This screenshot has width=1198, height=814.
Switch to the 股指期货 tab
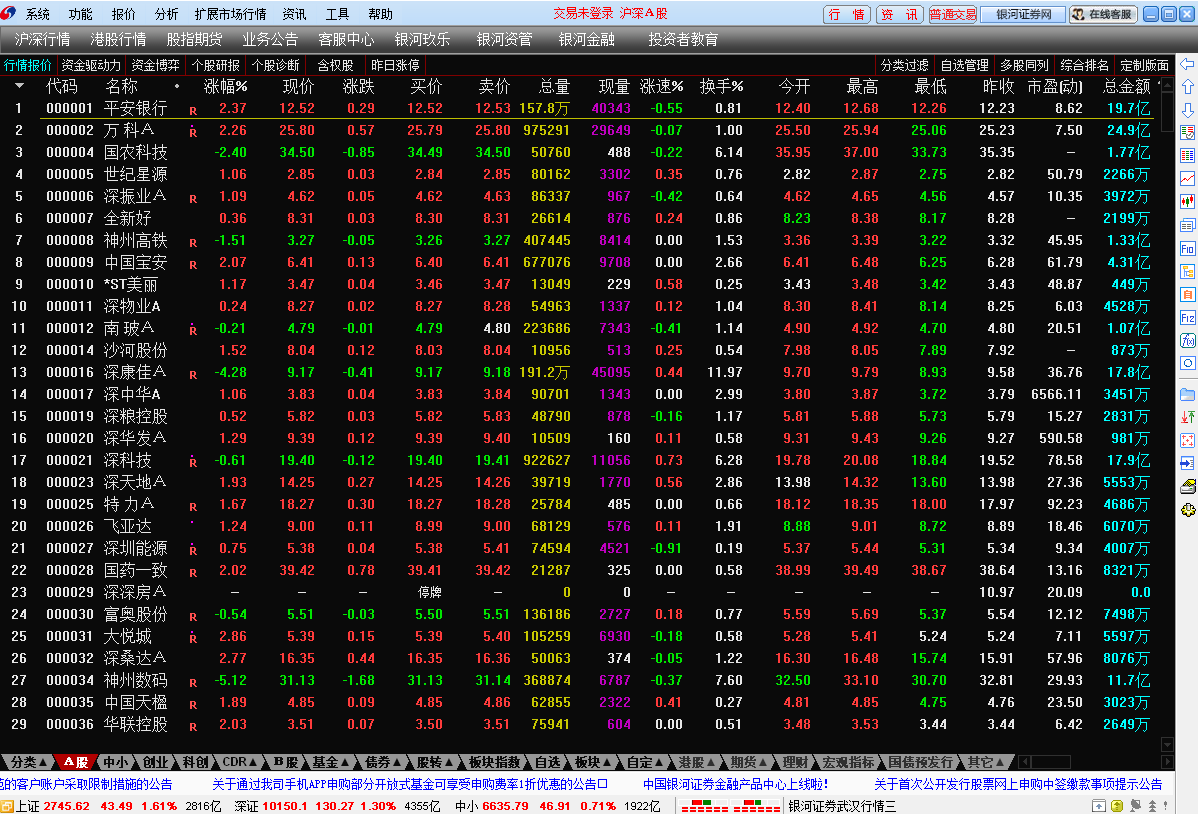point(194,40)
